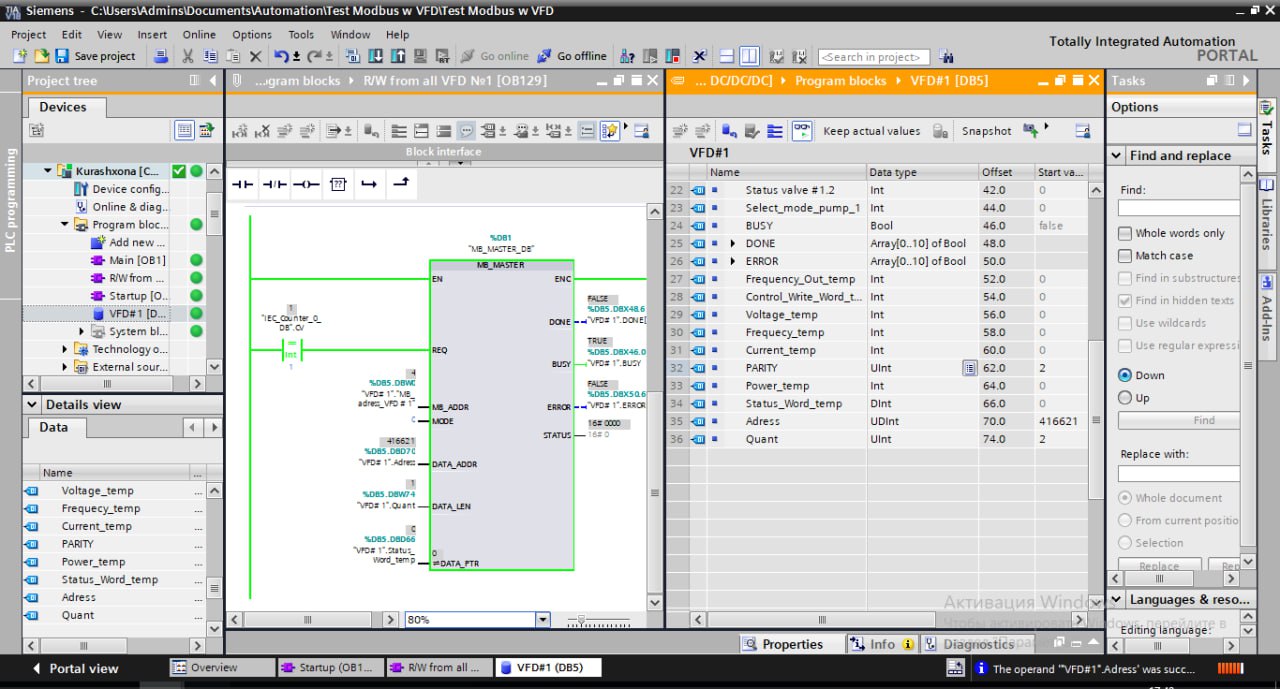
Task: Open the Tools menu
Action: [301, 34]
